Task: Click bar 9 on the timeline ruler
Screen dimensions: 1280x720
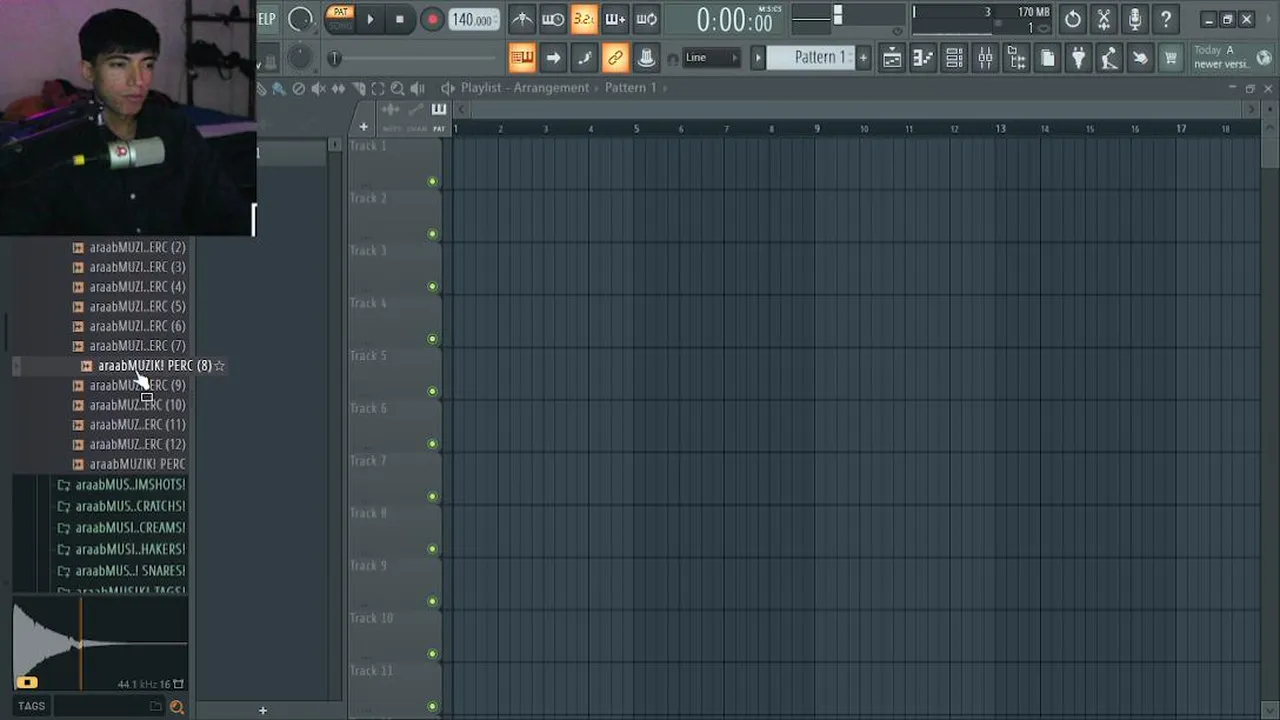Action: coord(817,128)
